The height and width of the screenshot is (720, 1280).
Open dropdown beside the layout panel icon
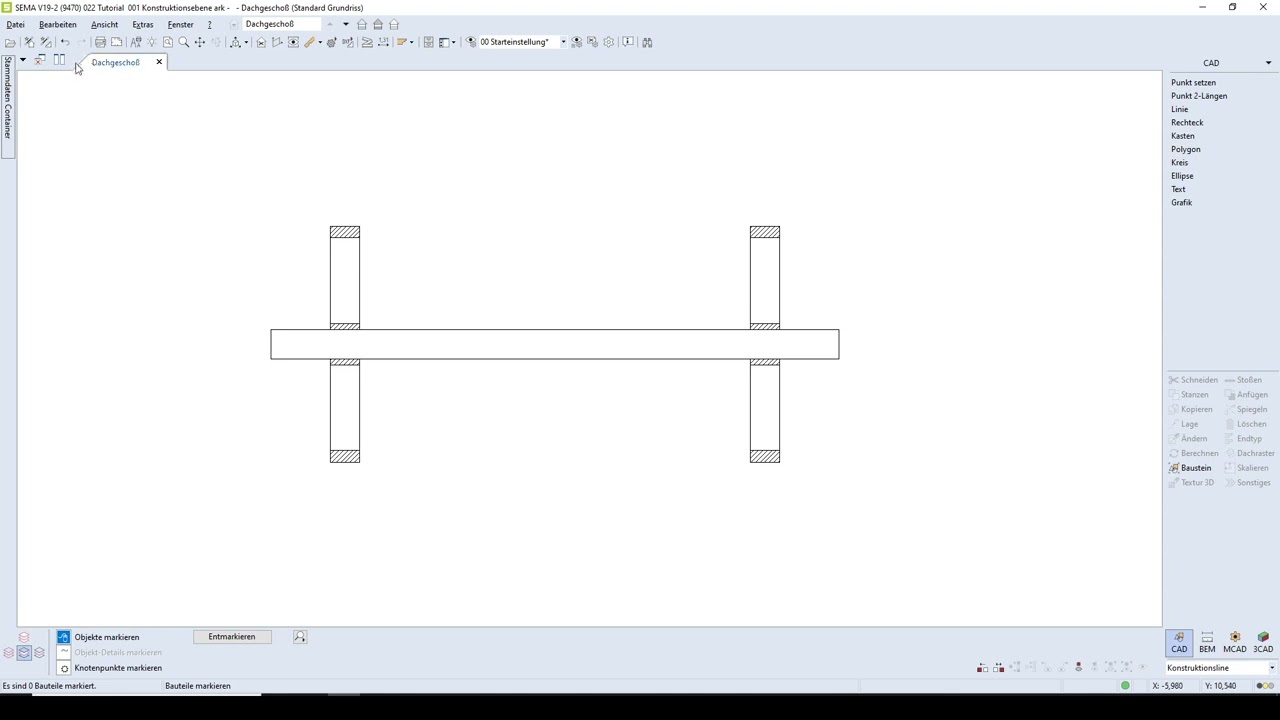[454, 42]
